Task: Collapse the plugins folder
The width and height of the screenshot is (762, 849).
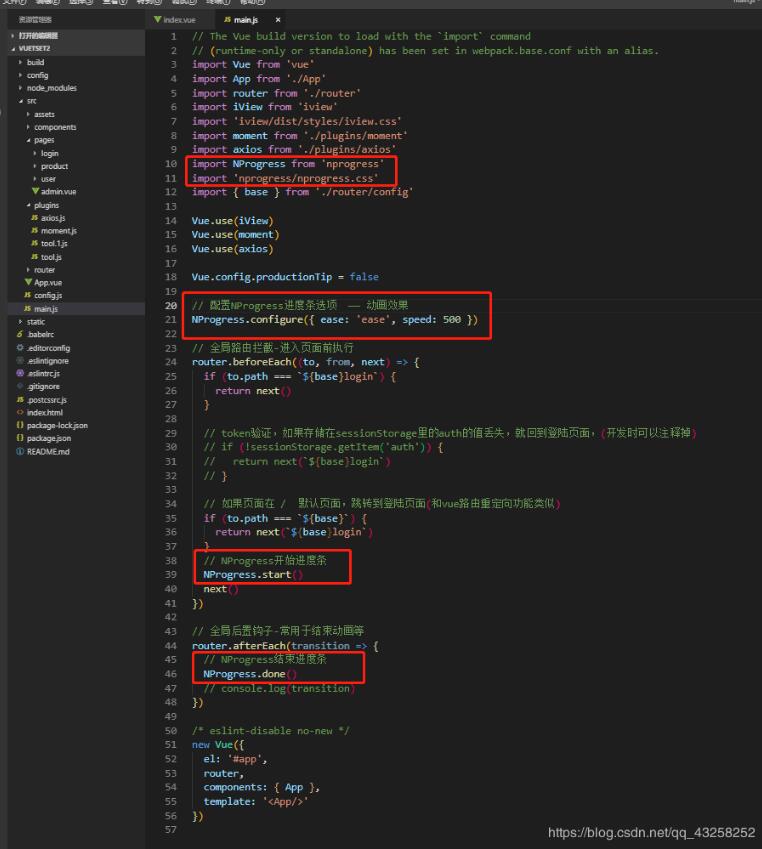Action: 28,205
